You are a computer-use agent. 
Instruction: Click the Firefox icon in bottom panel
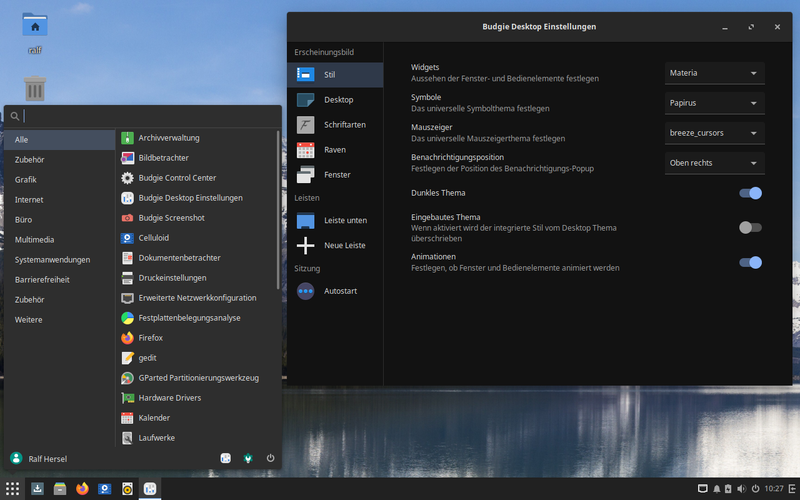[x=82, y=489]
